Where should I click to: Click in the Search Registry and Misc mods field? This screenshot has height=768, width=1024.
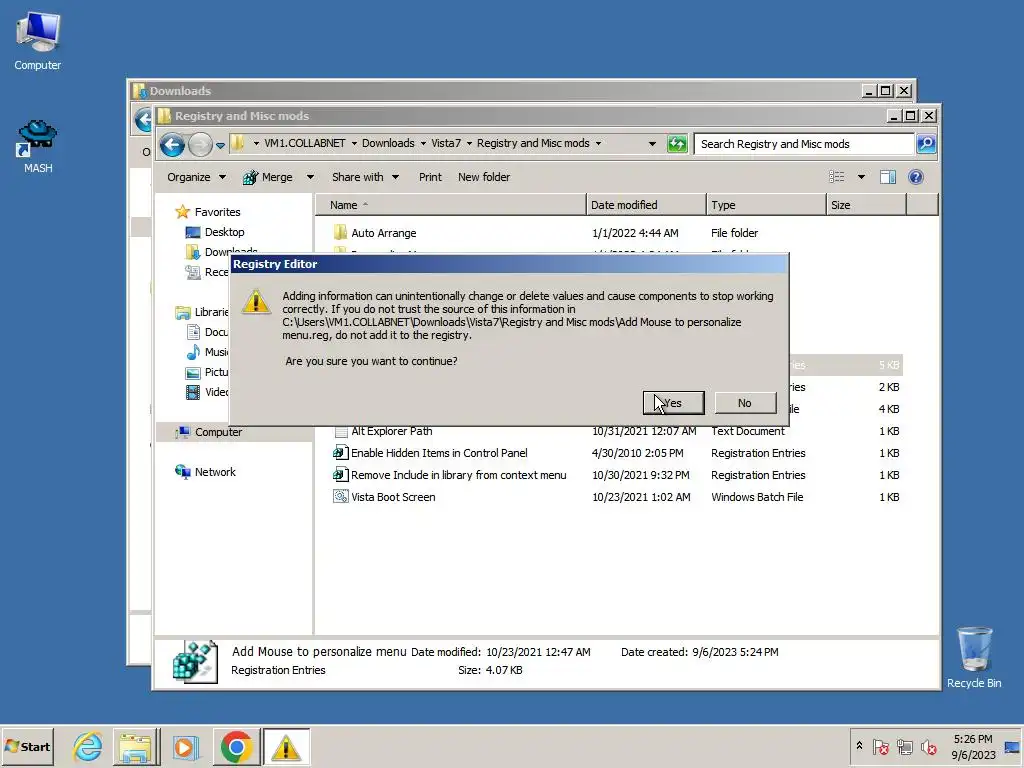(804, 144)
